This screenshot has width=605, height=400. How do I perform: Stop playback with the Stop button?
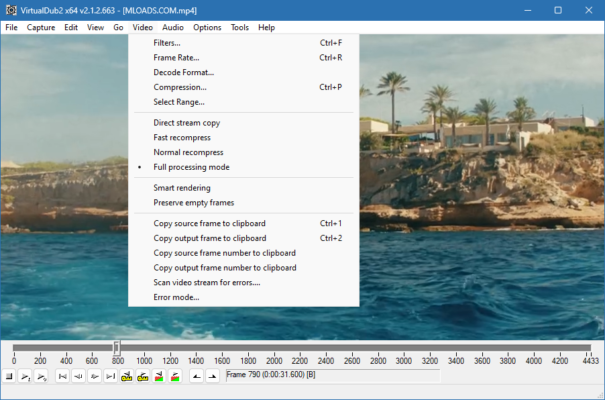pyautogui.click(x=9, y=376)
